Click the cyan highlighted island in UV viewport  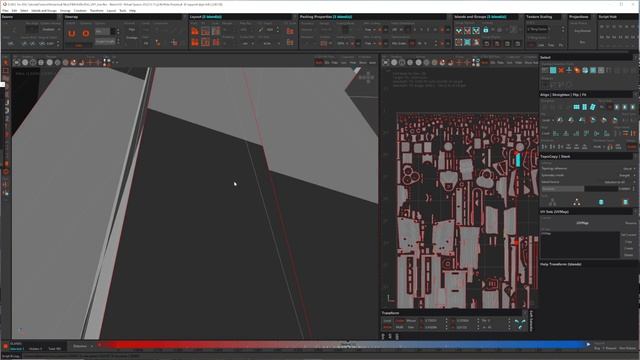(518, 160)
